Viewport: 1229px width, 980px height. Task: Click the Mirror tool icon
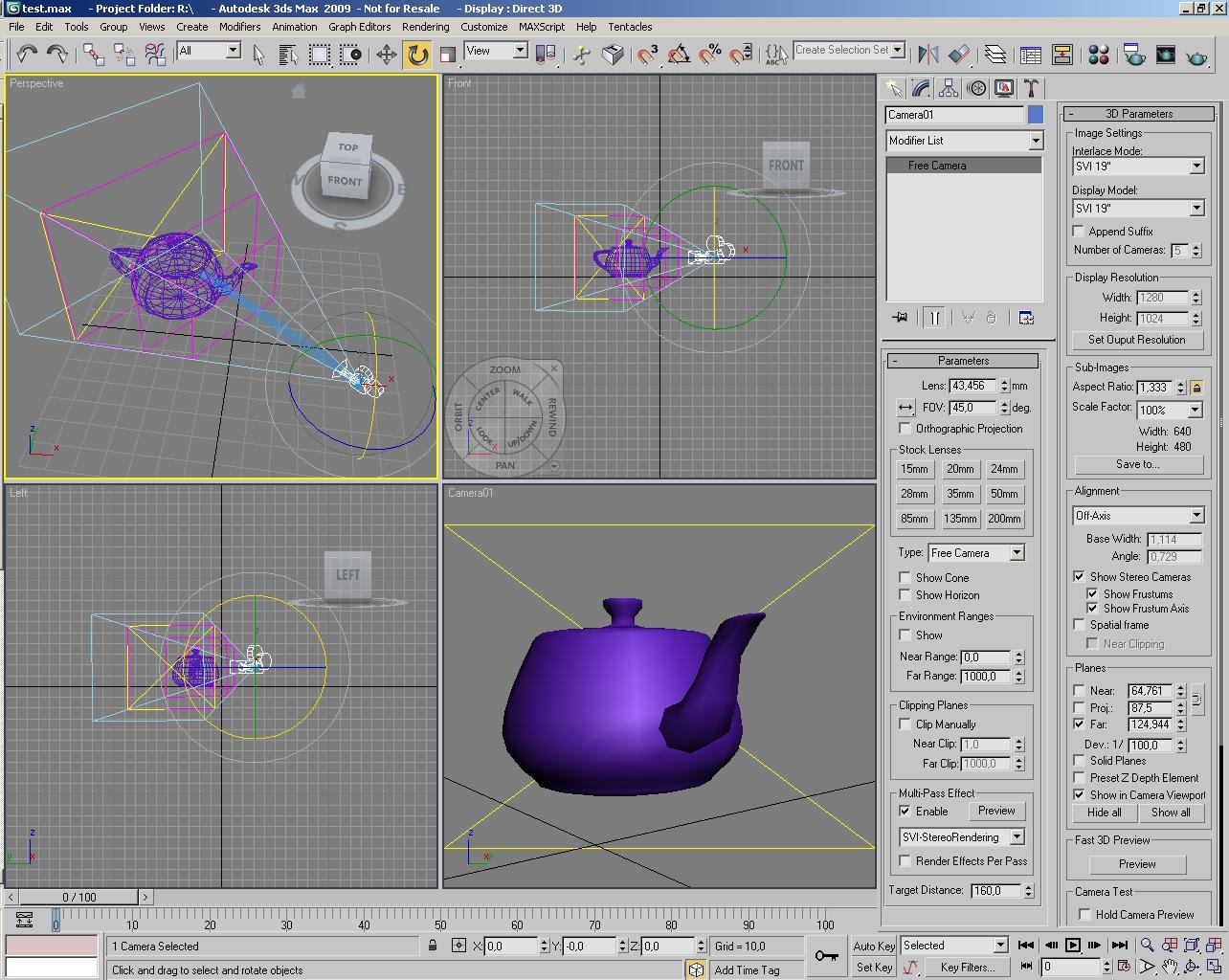(x=927, y=55)
